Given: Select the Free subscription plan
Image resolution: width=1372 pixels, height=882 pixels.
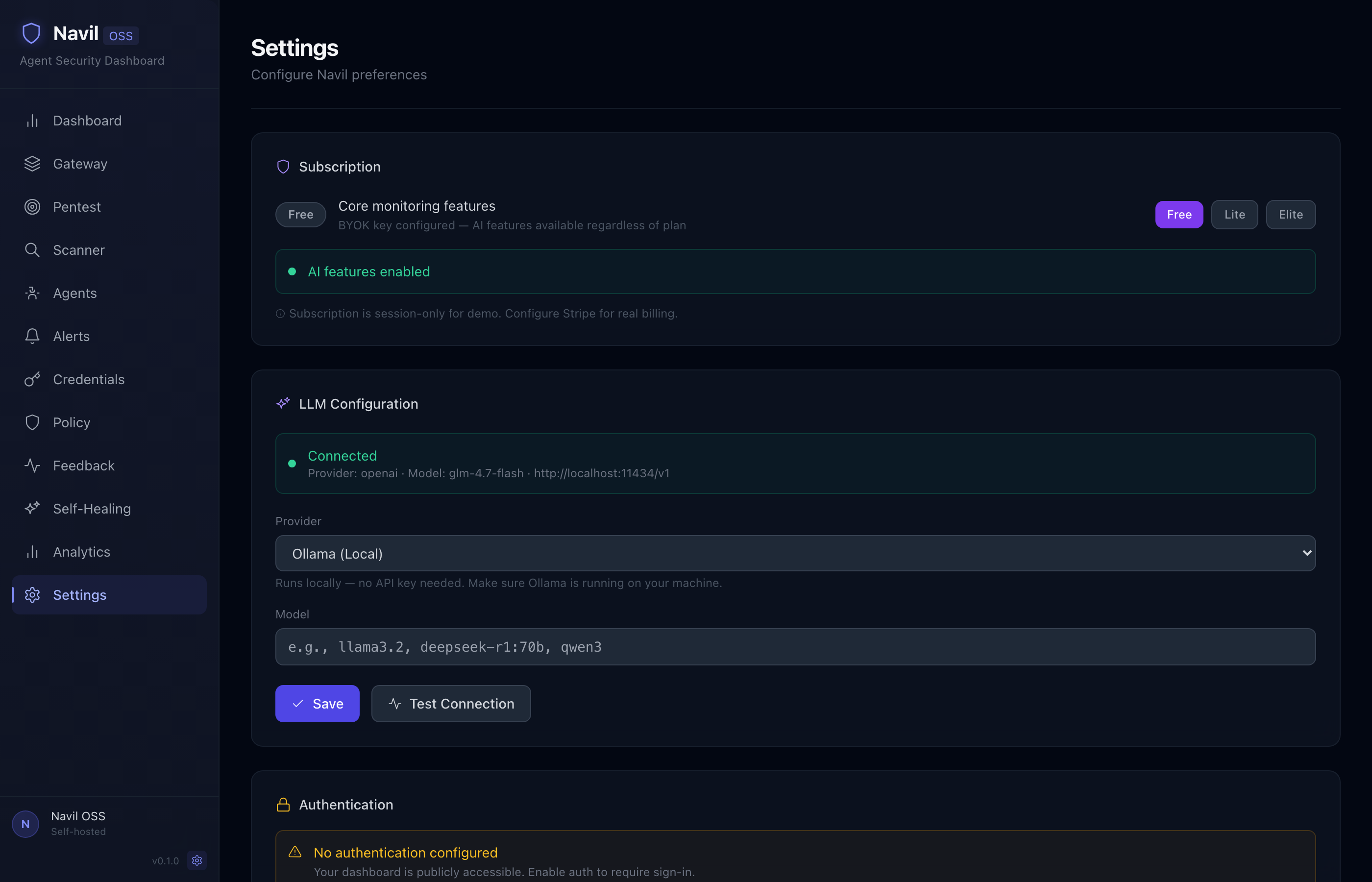Looking at the screenshot, I should 1178,214.
